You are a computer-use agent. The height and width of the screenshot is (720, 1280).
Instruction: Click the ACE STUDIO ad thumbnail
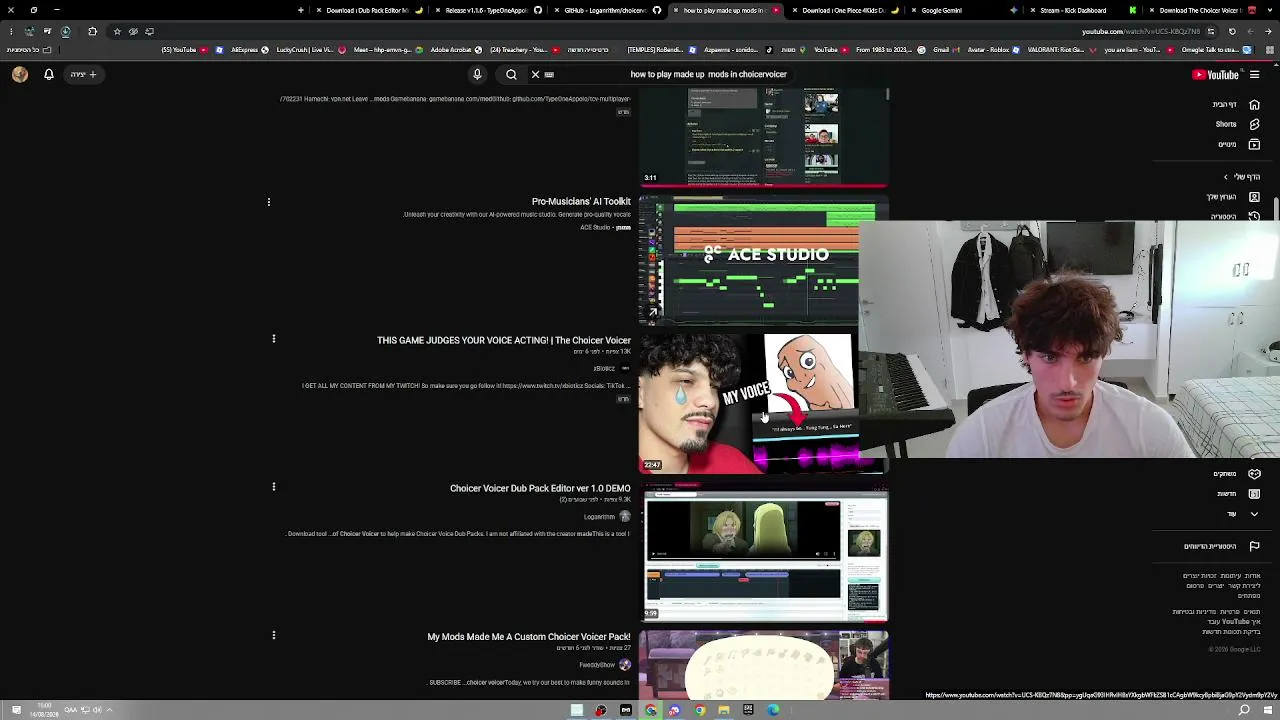749,260
